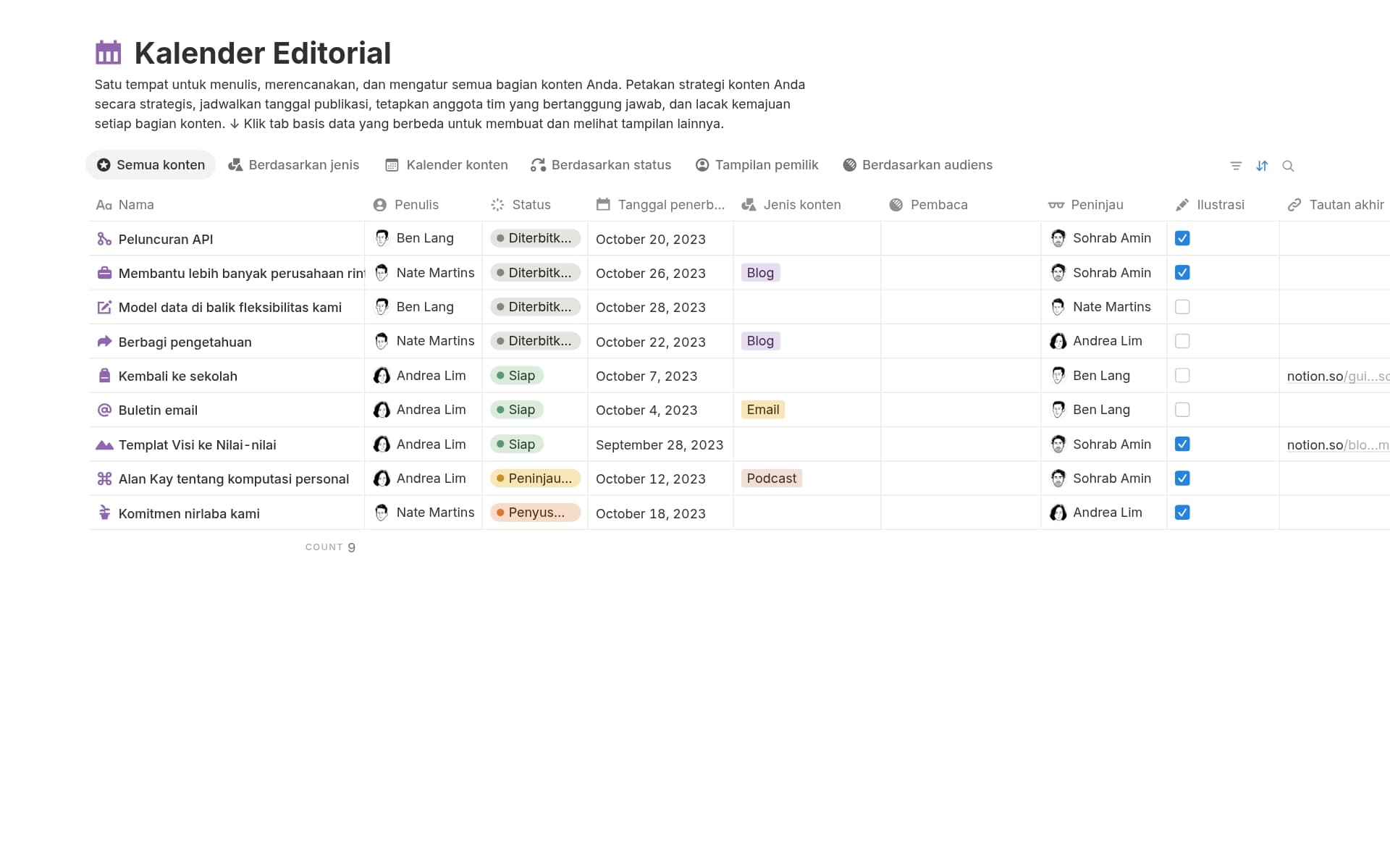Image resolution: width=1390 pixels, height=868 pixels.
Task: Open Siap status selector for Kembali ke sekolah
Action: pyautogui.click(x=517, y=376)
